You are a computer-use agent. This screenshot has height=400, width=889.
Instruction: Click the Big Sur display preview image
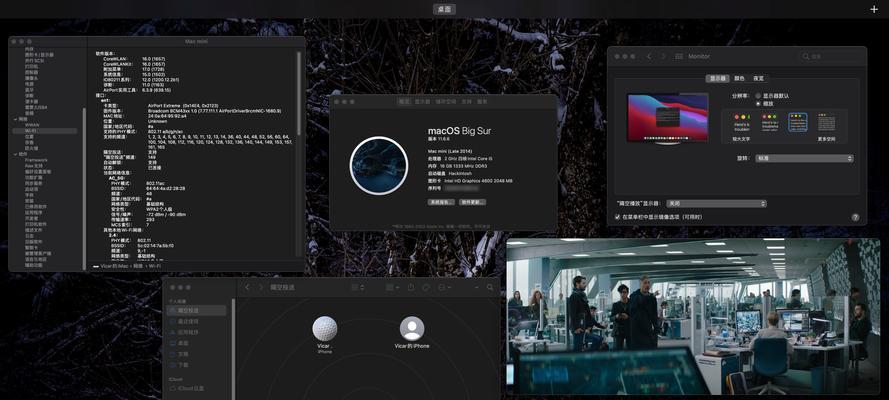tap(667, 118)
